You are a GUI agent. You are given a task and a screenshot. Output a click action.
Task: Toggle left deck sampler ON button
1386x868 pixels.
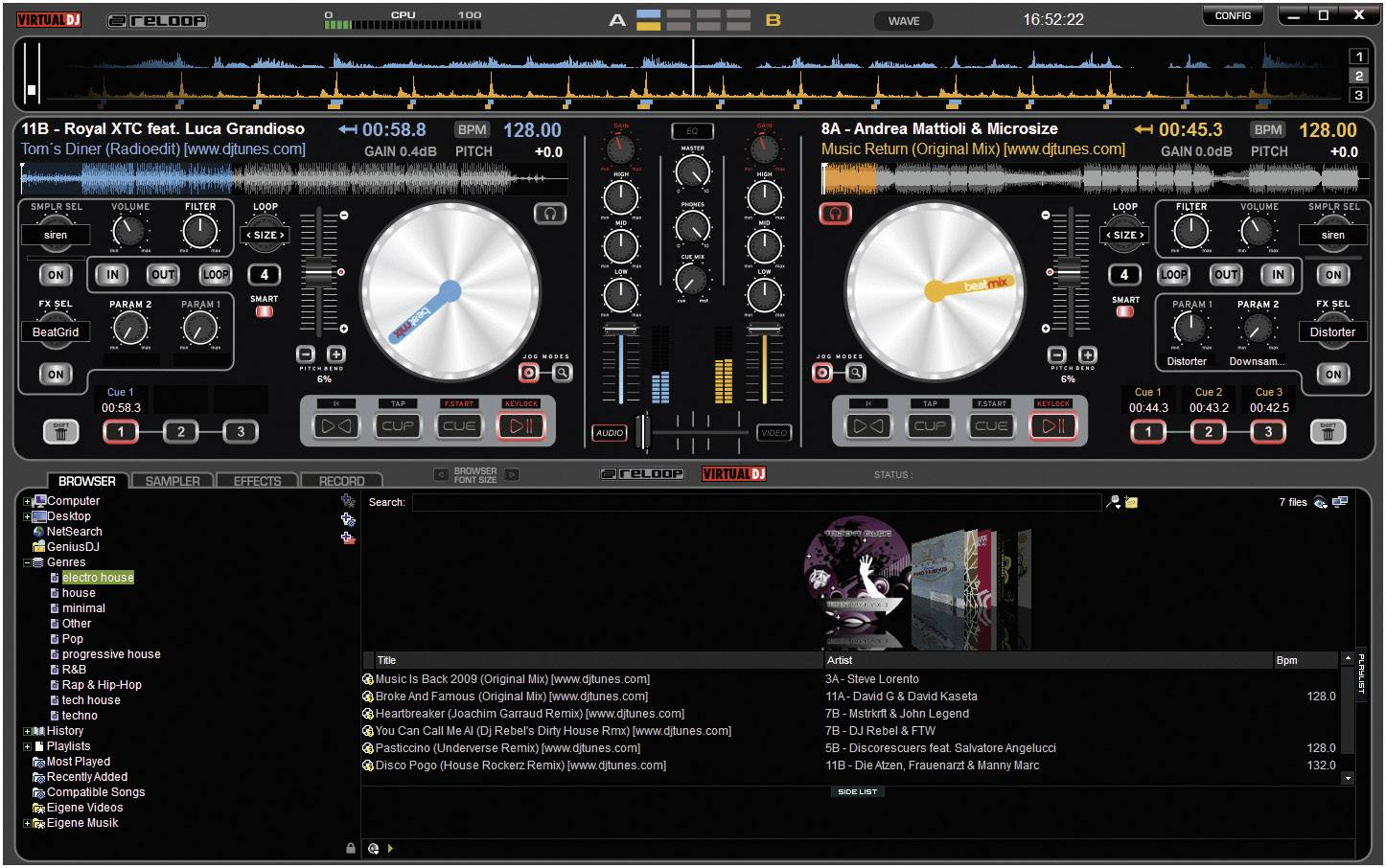tap(56, 275)
